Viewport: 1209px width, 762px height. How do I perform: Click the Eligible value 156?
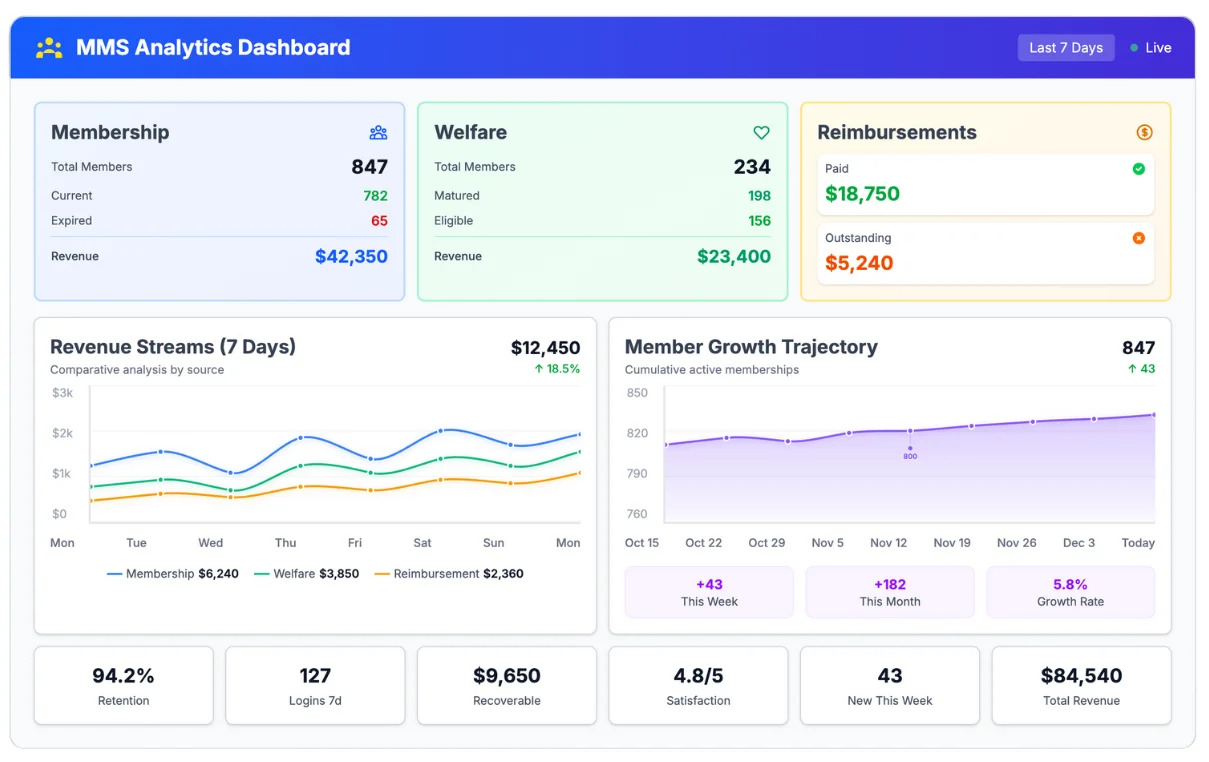[759, 221]
